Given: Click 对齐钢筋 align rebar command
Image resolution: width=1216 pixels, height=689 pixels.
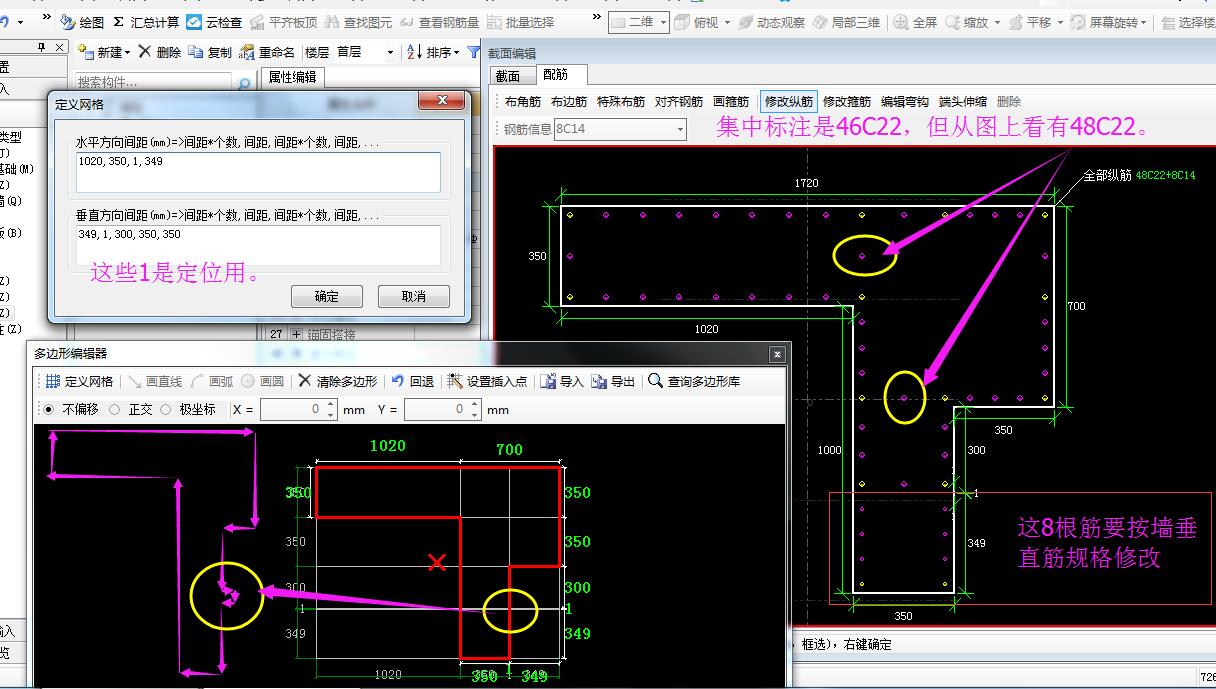Looking at the screenshot, I should pyautogui.click(x=679, y=102).
